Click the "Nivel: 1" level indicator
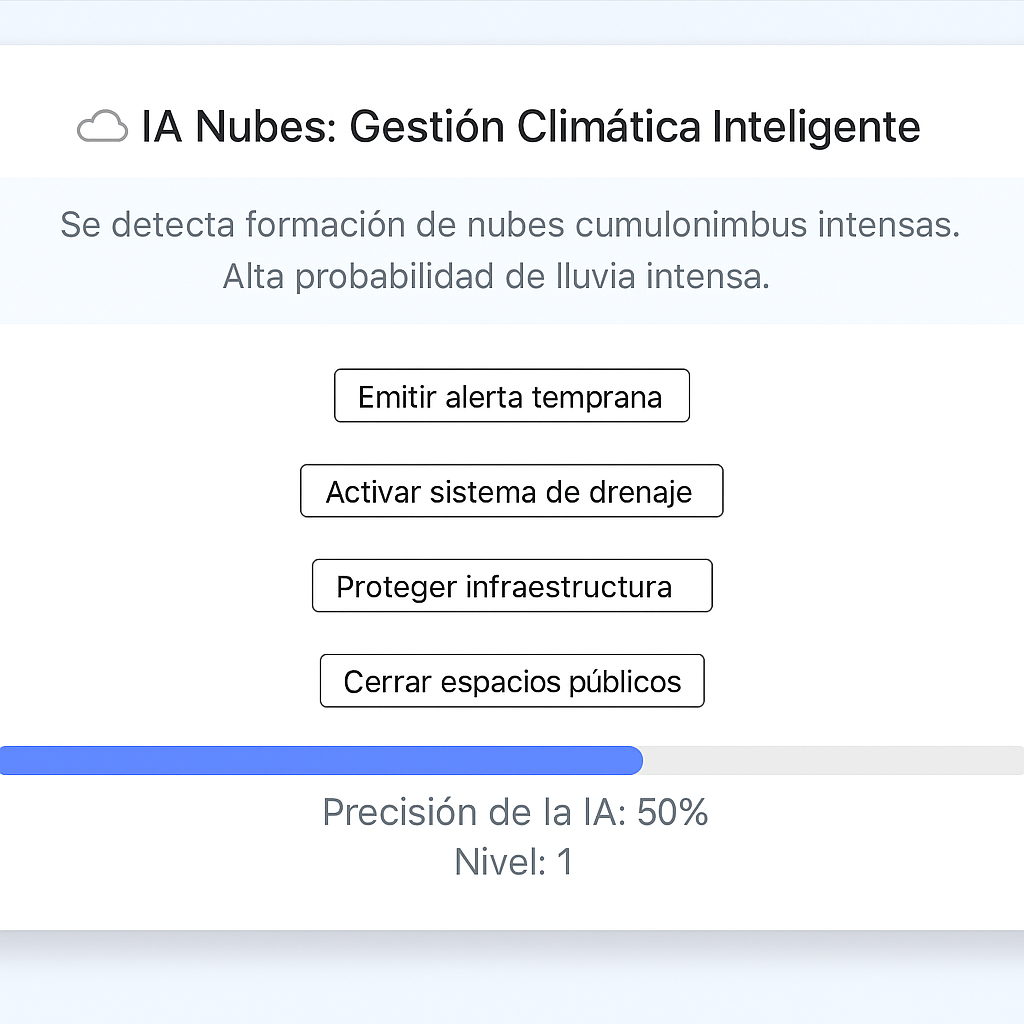Viewport: 1024px width, 1024px height. pyautogui.click(x=513, y=861)
